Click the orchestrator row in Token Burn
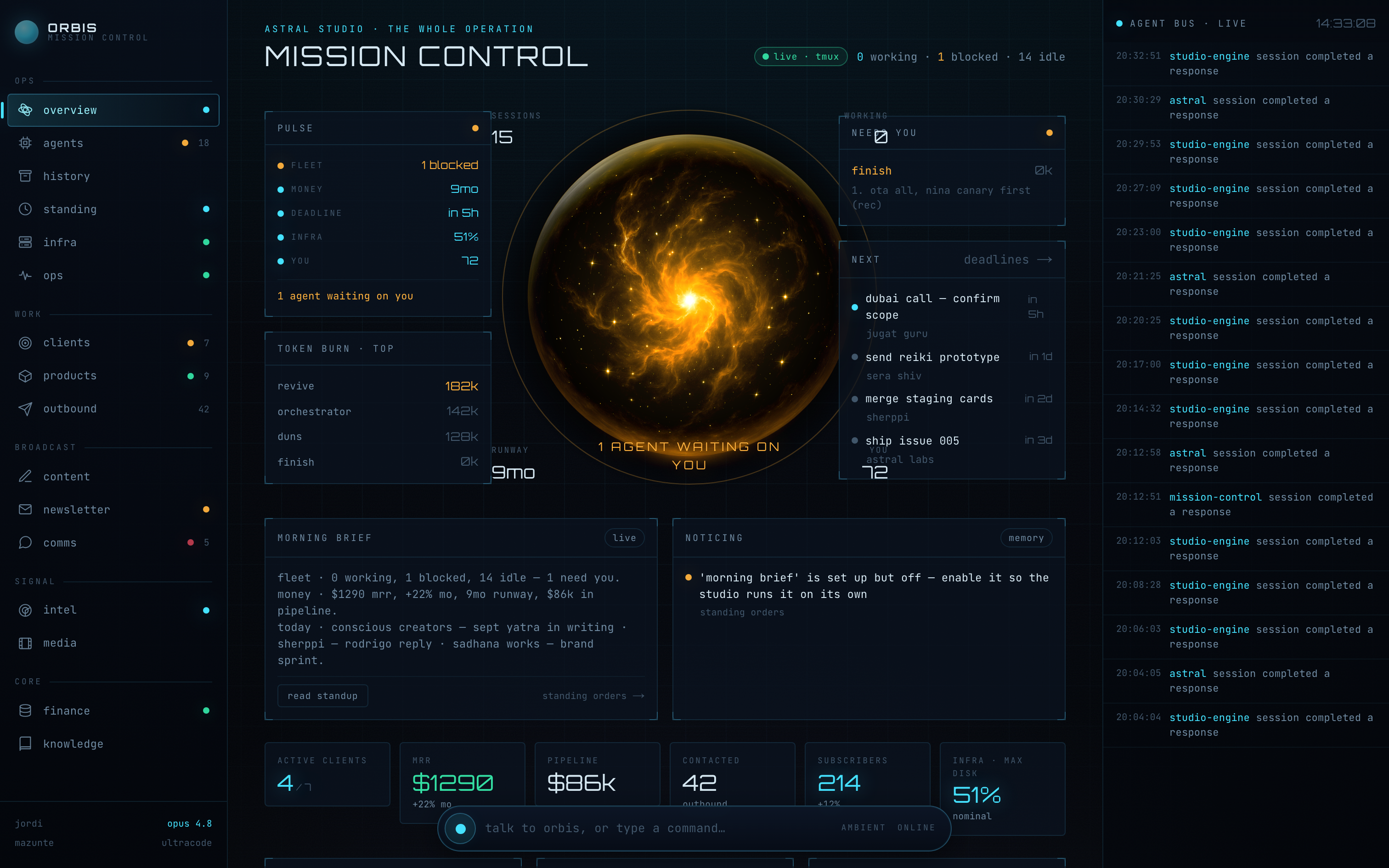The width and height of the screenshot is (1389, 868). point(378,411)
